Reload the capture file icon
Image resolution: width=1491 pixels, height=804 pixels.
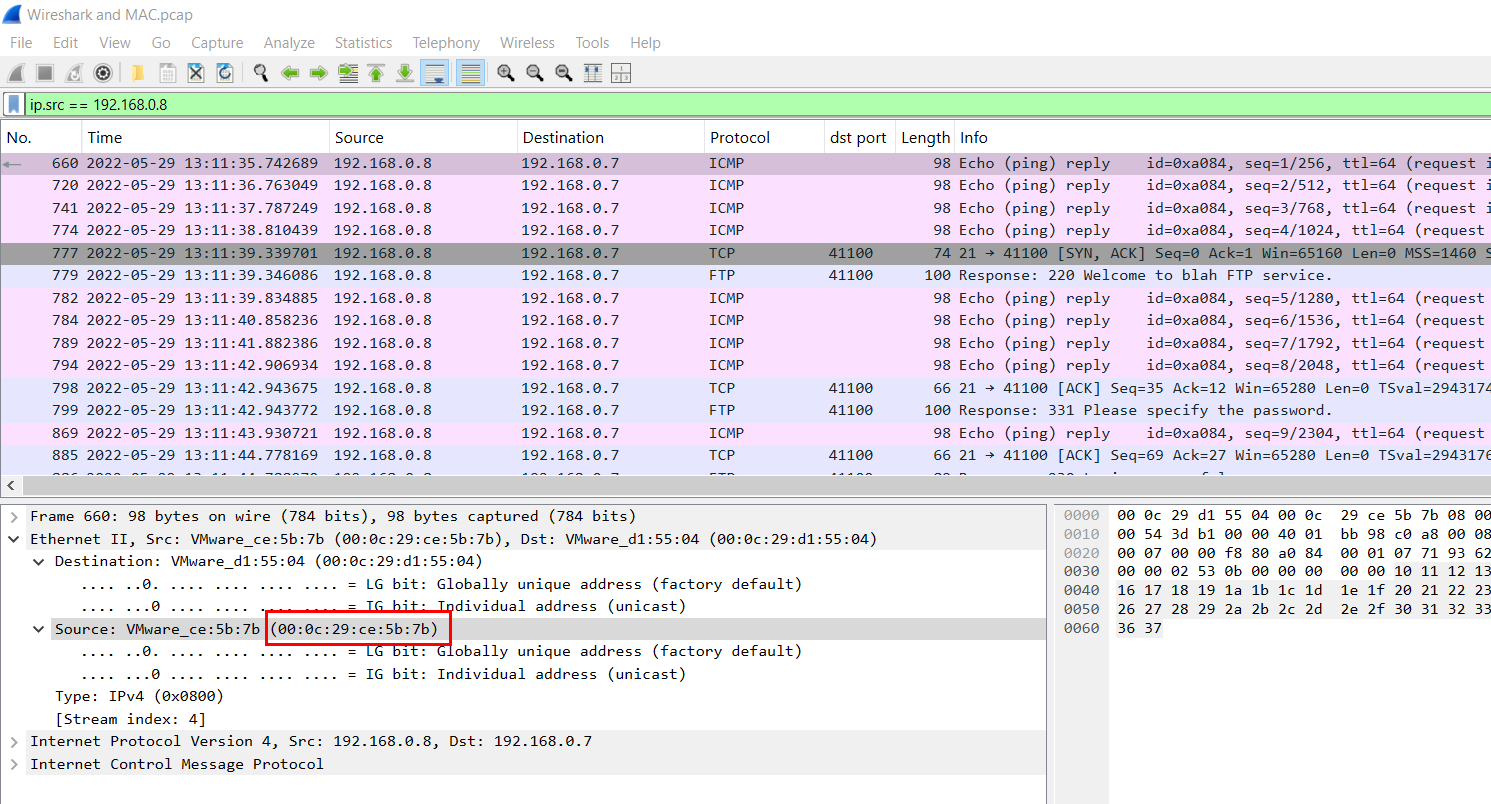225,73
